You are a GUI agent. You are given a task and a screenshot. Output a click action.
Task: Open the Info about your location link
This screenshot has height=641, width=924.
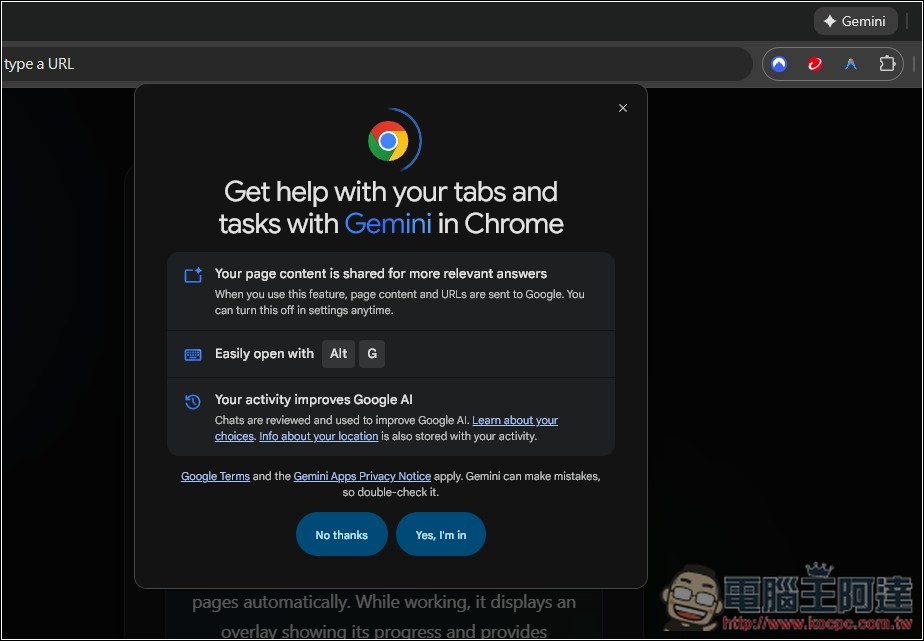click(318, 436)
